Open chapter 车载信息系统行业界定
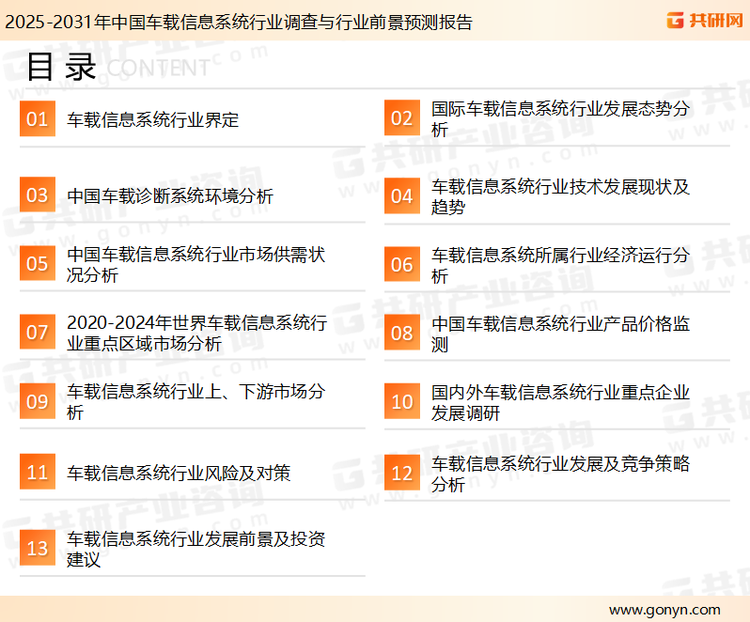This screenshot has height=622, width=750. (x=153, y=120)
